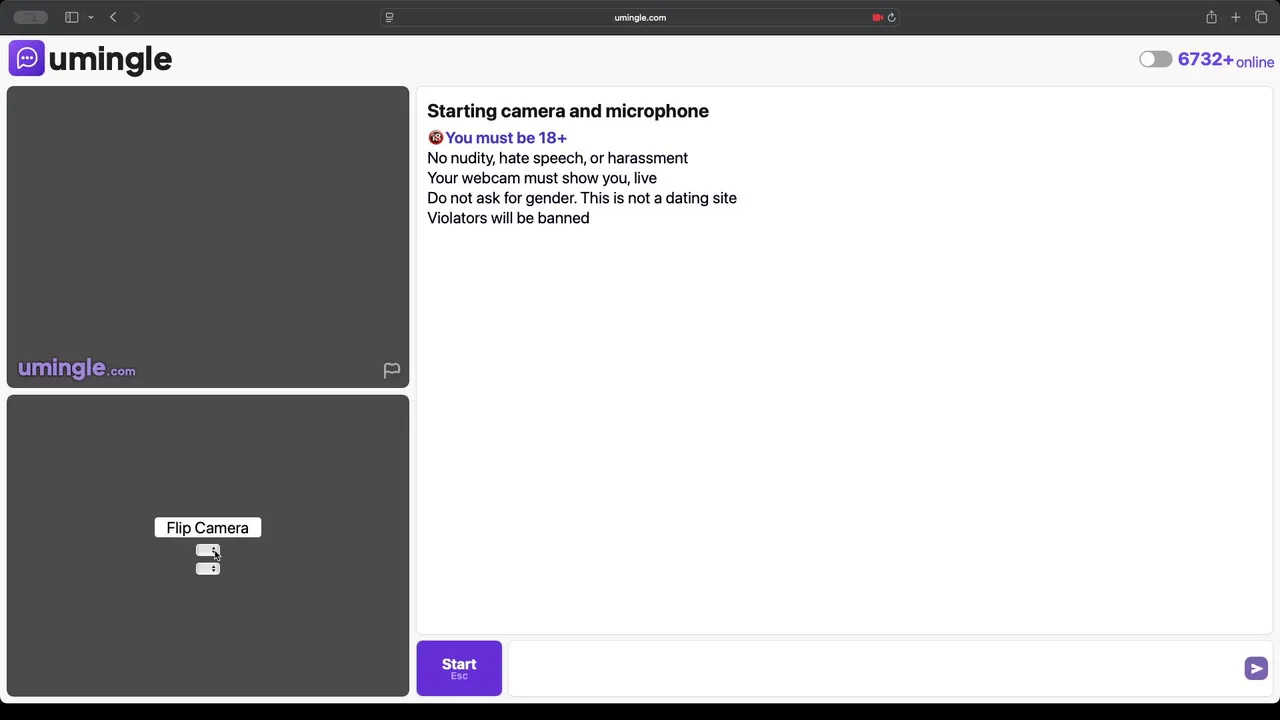Viewport: 1280px width, 720px height.
Task: Click the umingle chat bubble logo icon
Action: click(x=26, y=59)
